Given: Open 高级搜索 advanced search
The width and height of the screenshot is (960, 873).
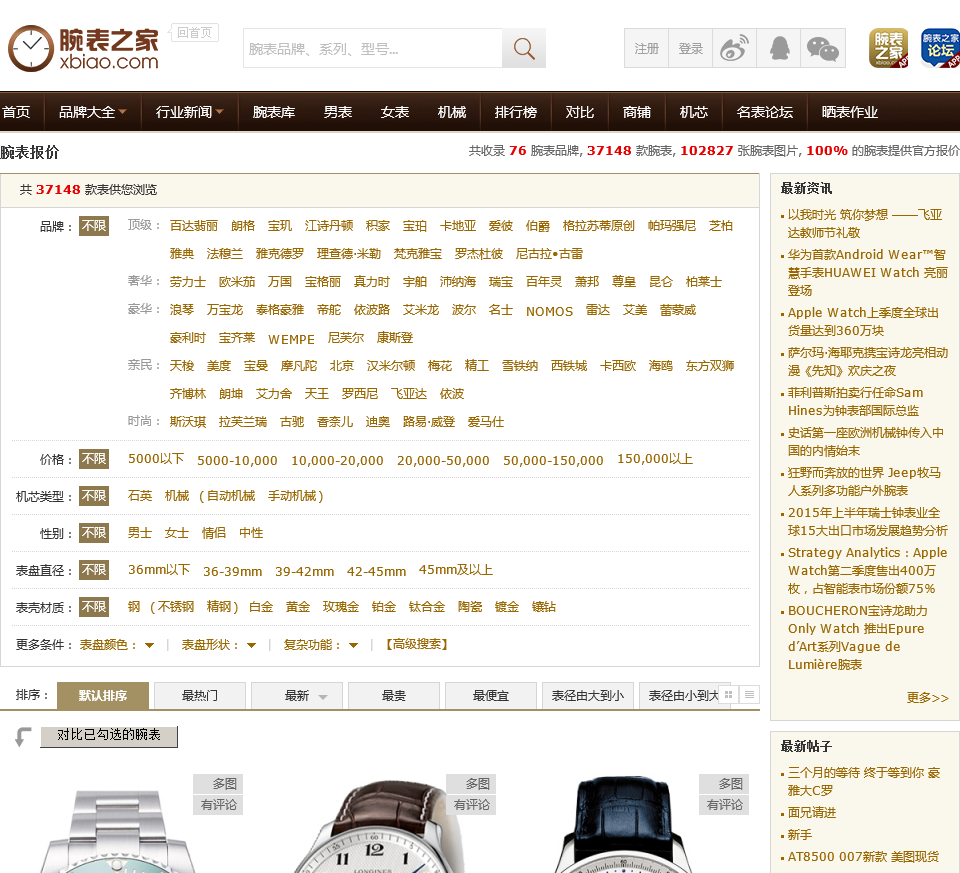Looking at the screenshot, I should (x=416, y=645).
